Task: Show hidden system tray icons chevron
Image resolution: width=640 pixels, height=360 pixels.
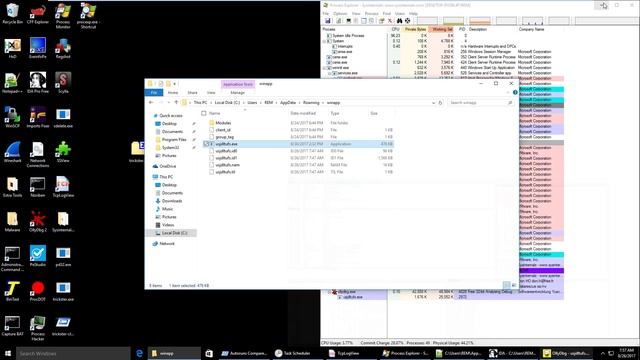Action: click(602, 353)
